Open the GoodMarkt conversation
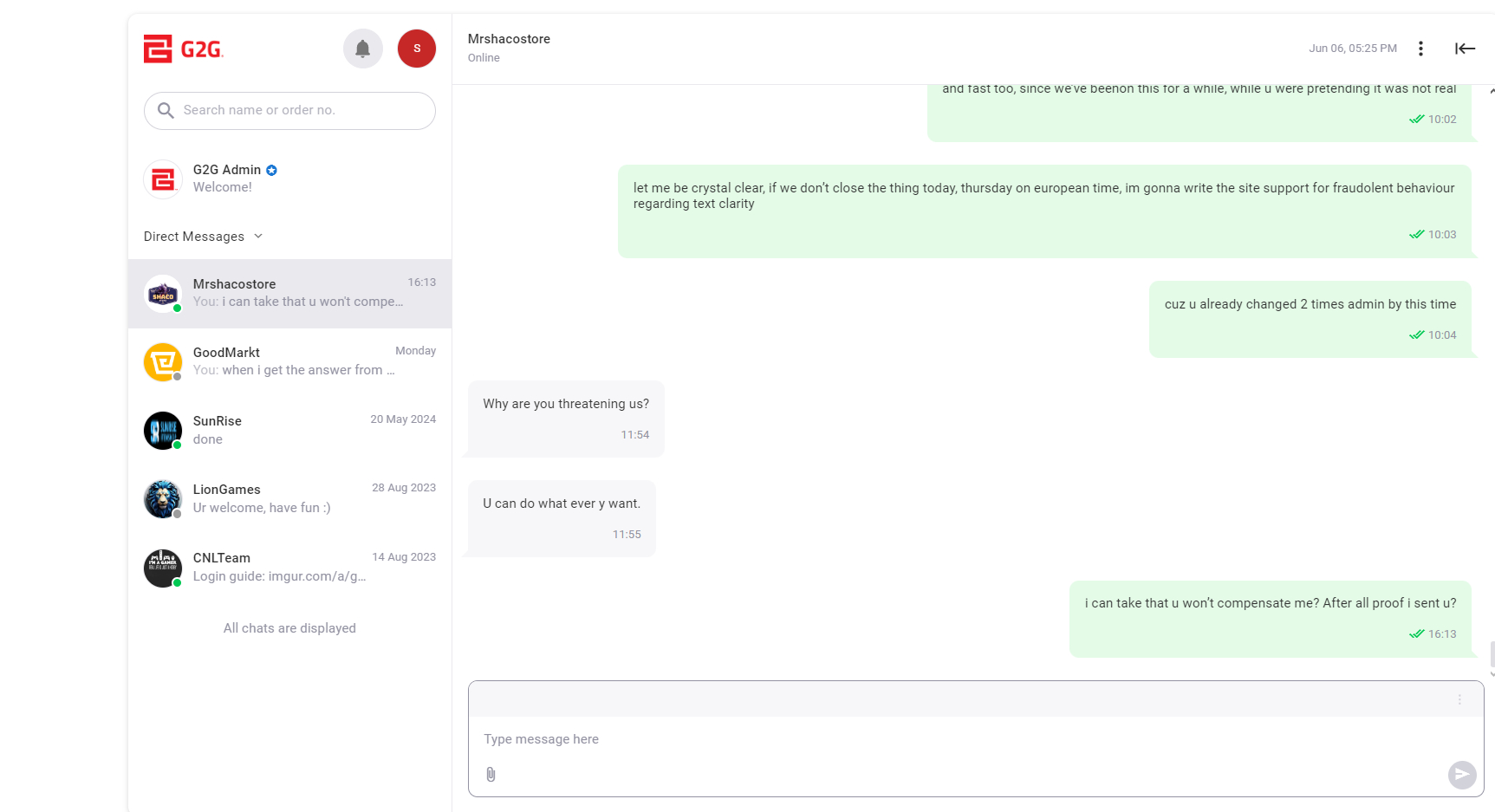 tap(289, 361)
